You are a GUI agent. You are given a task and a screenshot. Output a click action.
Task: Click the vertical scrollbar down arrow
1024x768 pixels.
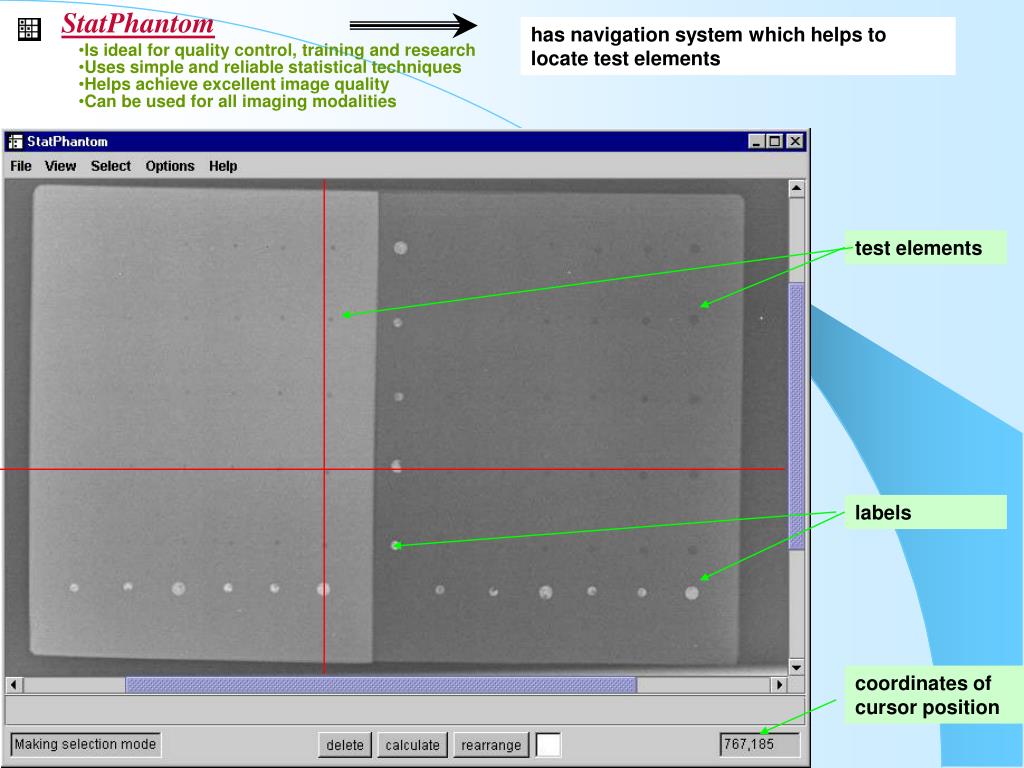click(x=796, y=667)
